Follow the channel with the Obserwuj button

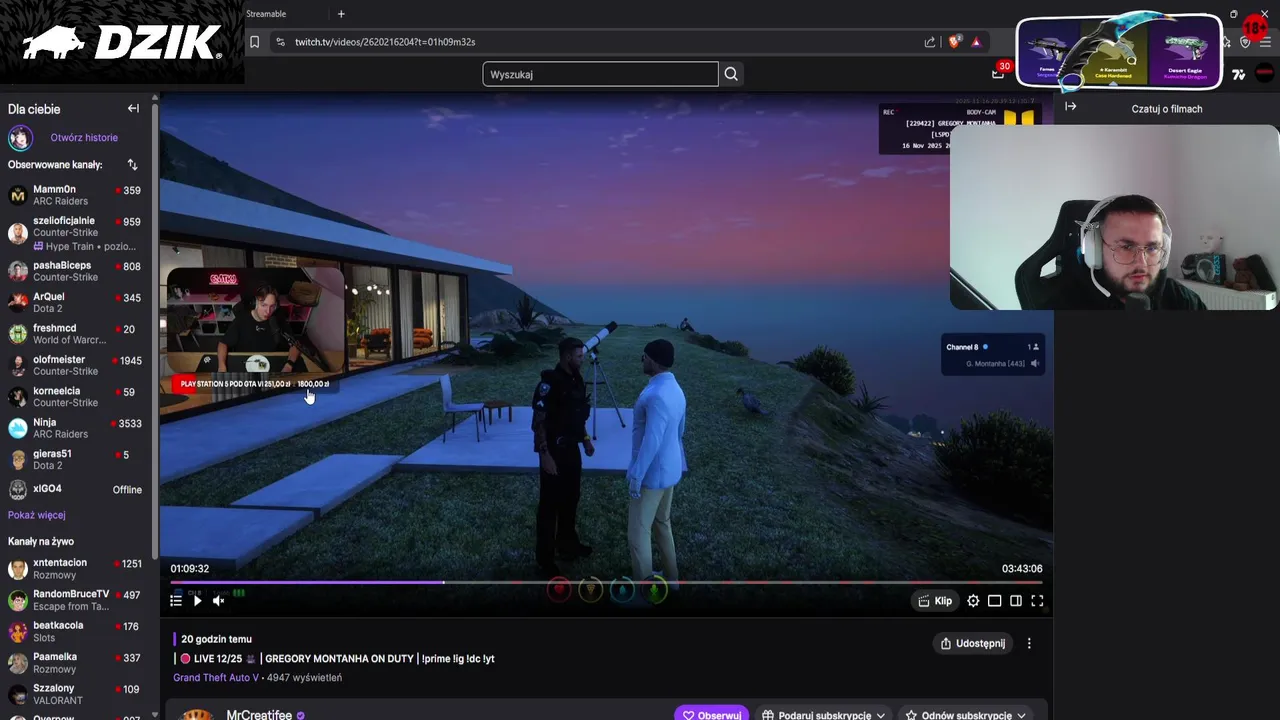tap(712, 715)
